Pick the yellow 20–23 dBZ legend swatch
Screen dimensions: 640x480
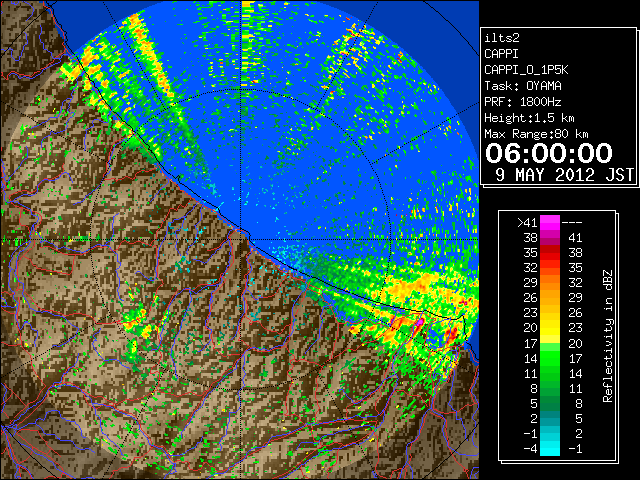[550, 328]
